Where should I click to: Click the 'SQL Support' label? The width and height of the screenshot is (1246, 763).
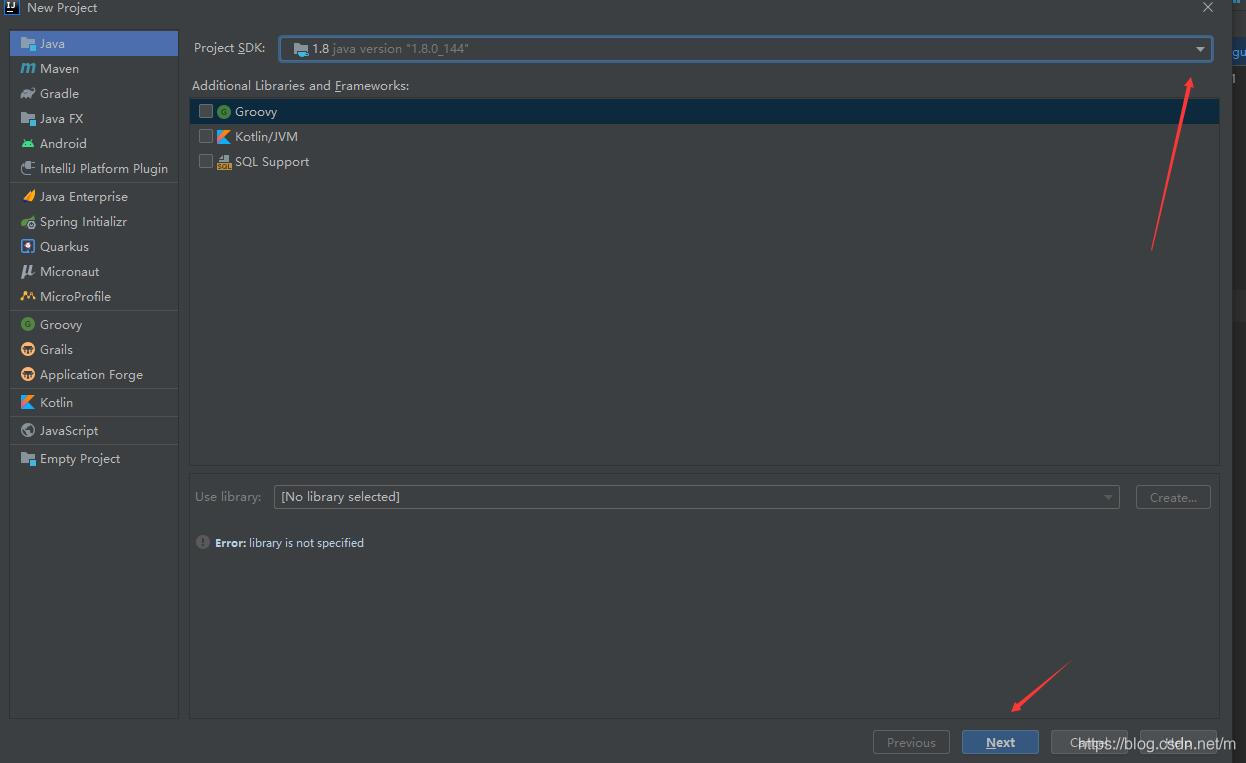point(272,162)
